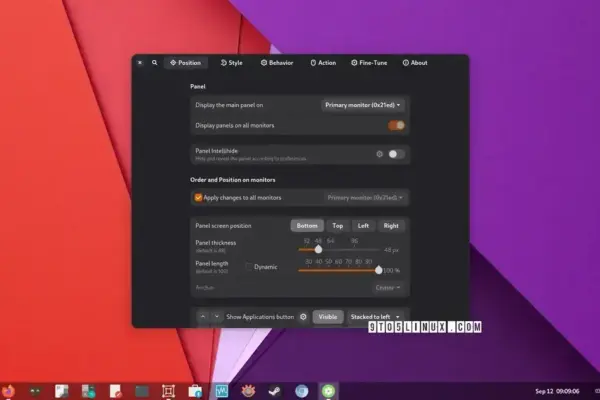Open the search icon in settings header
Screen dimensions: 600x400
click(155, 63)
